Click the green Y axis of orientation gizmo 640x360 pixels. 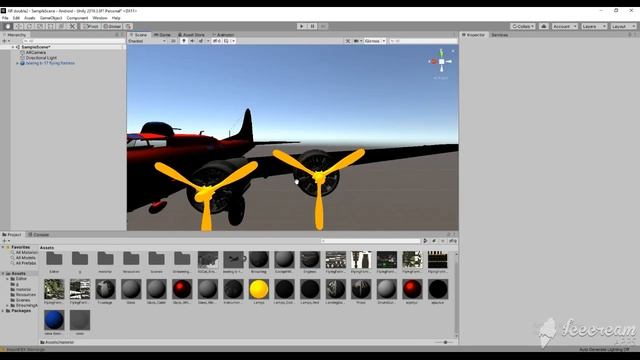[x=441, y=53]
